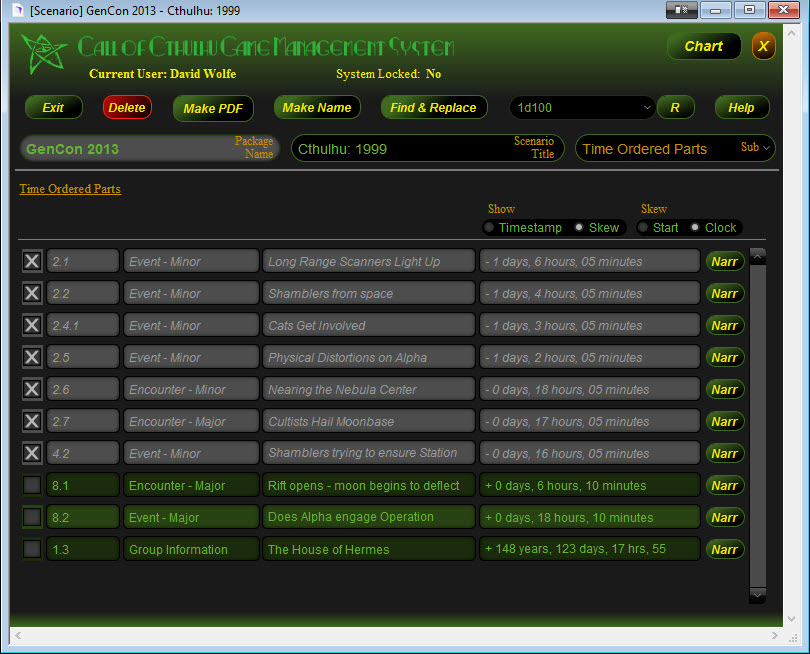Image resolution: width=810 pixels, height=654 pixels.
Task: Click the red Delete button
Action: (x=127, y=107)
